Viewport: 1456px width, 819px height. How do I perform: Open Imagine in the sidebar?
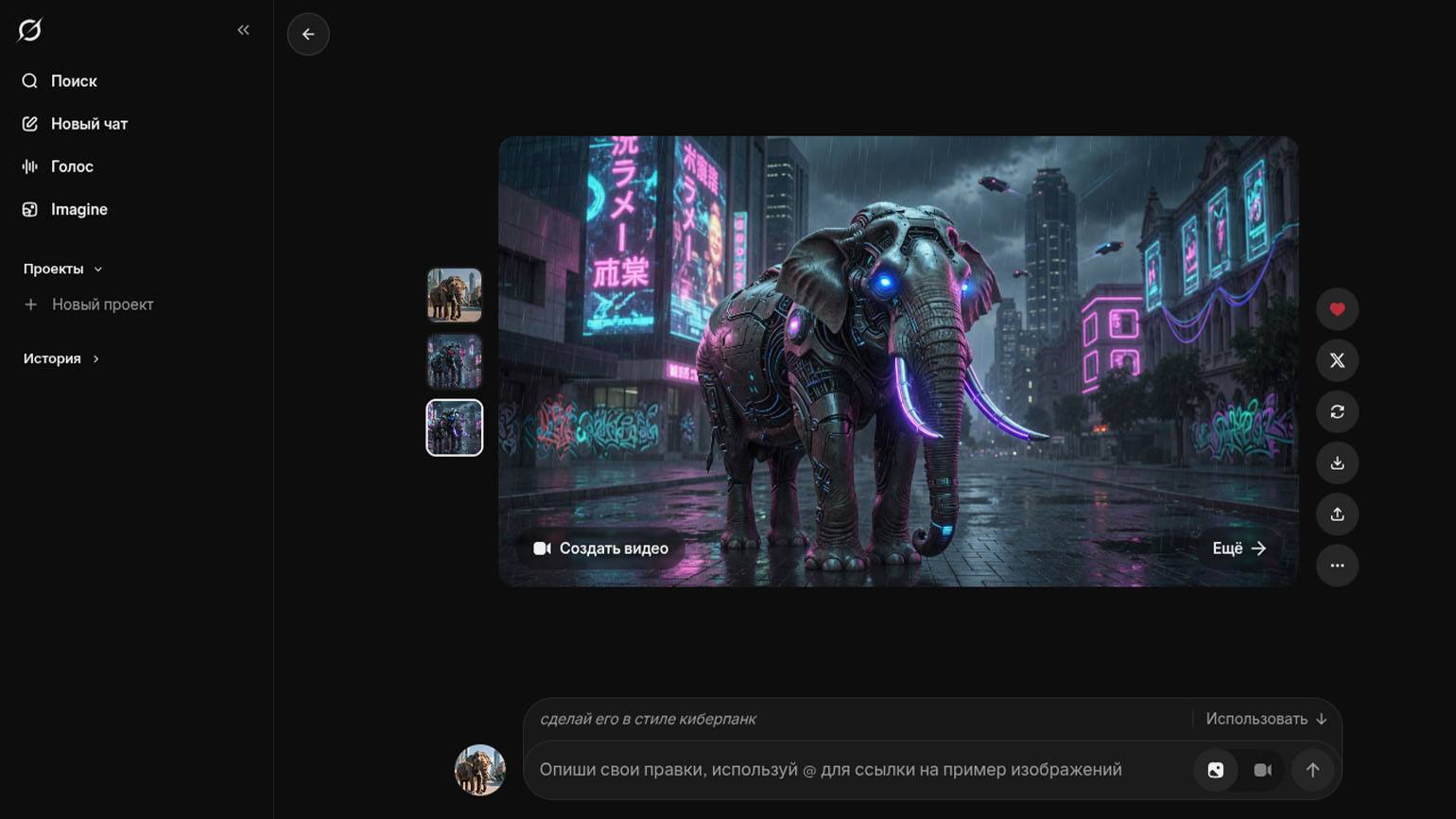click(x=78, y=209)
